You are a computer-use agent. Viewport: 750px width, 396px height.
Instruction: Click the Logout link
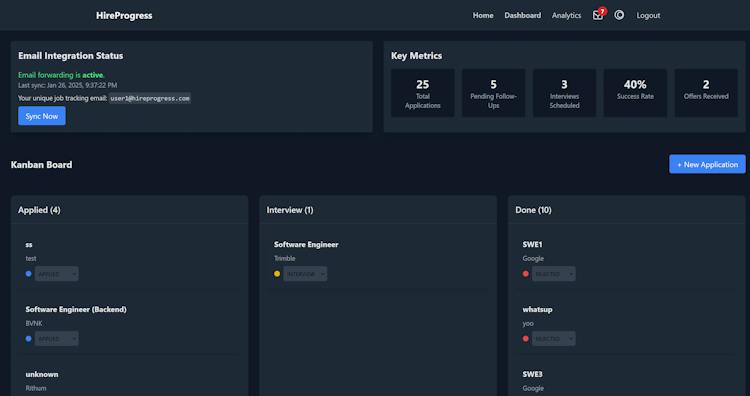click(648, 15)
